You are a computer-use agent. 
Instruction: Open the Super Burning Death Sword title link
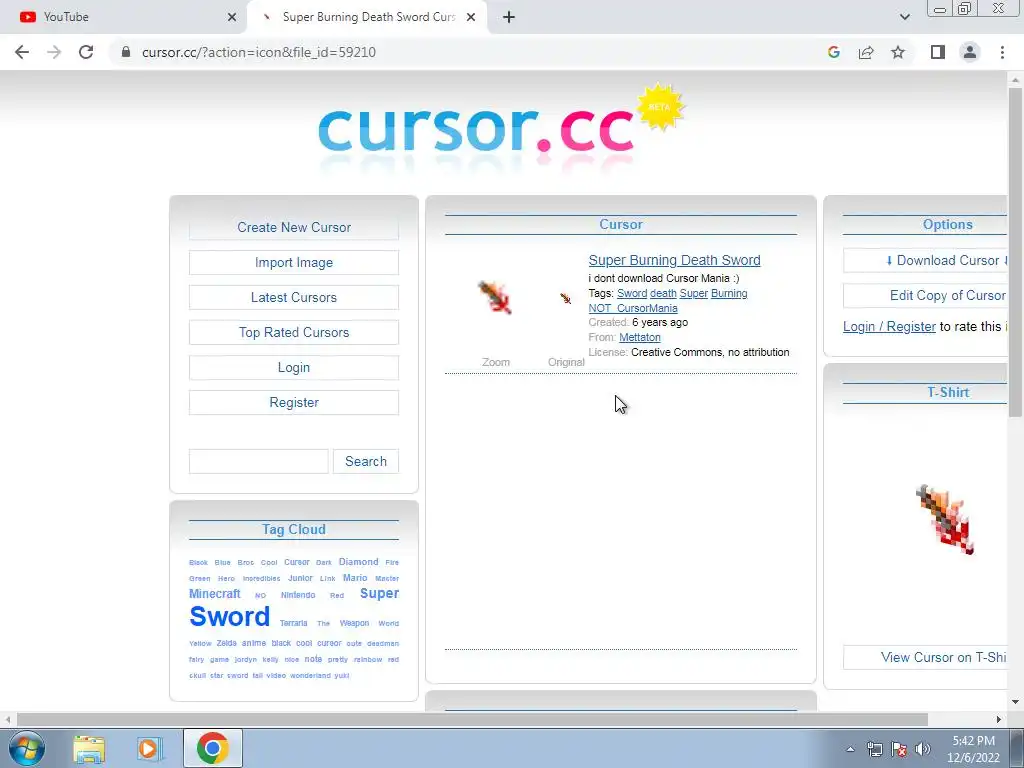(x=674, y=260)
